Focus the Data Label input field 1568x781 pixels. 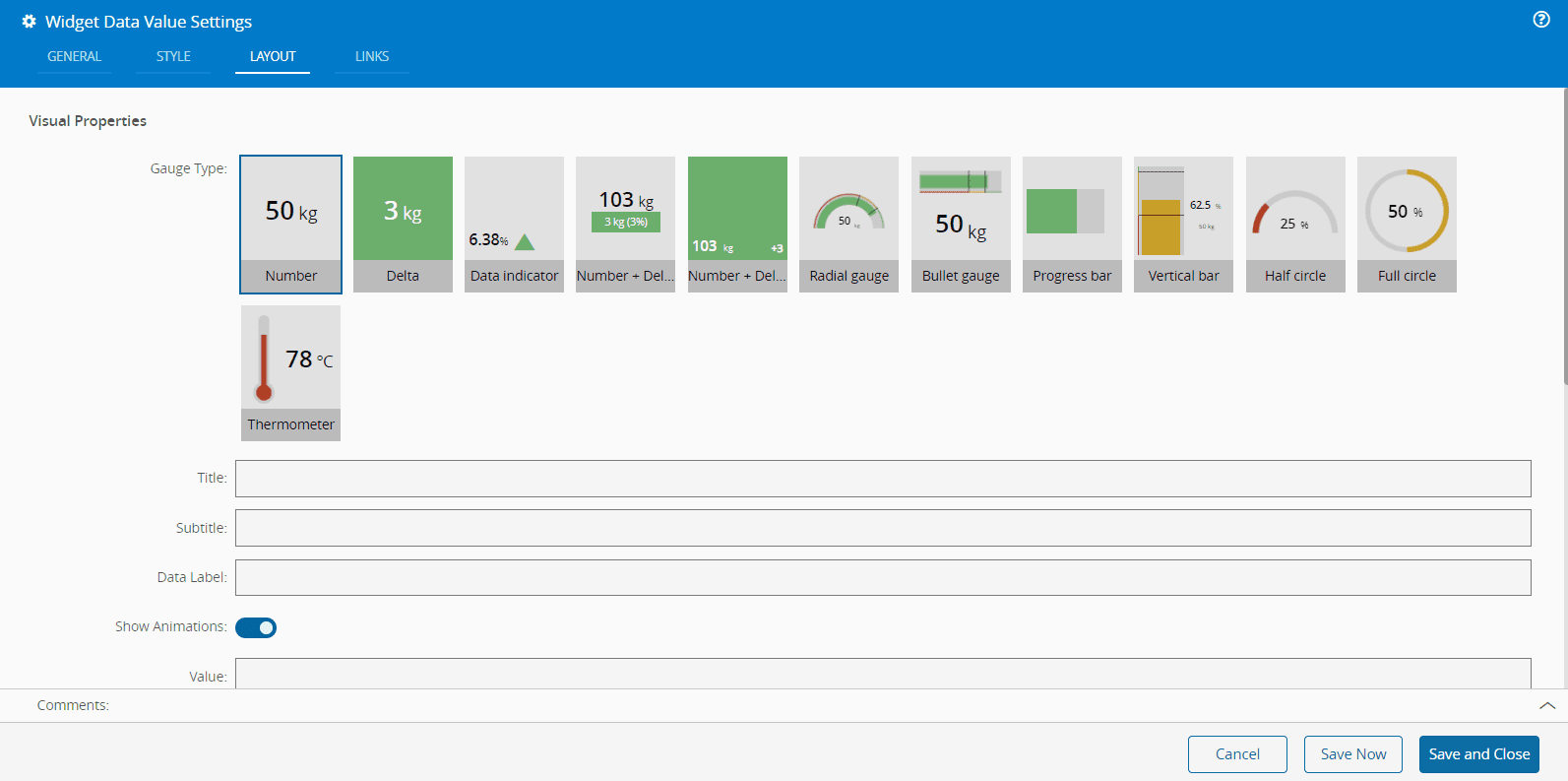(x=883, y=577)
